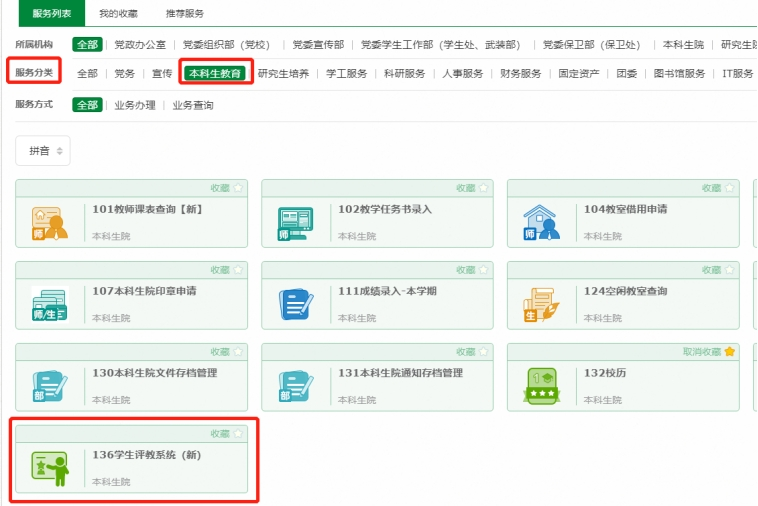Filter service mode by 业务查询

tap(193, 105)
